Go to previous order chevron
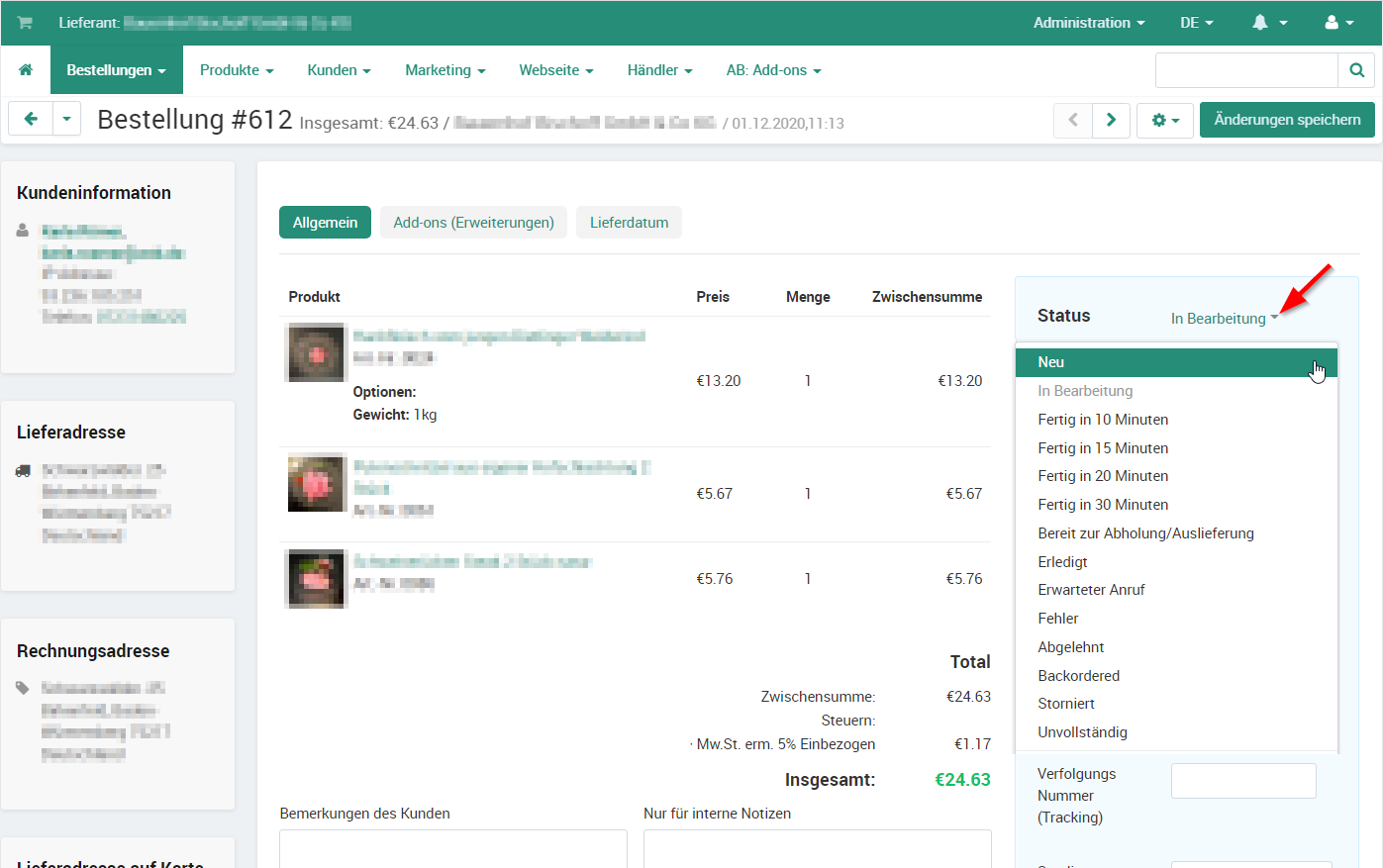 (1073, 120)
